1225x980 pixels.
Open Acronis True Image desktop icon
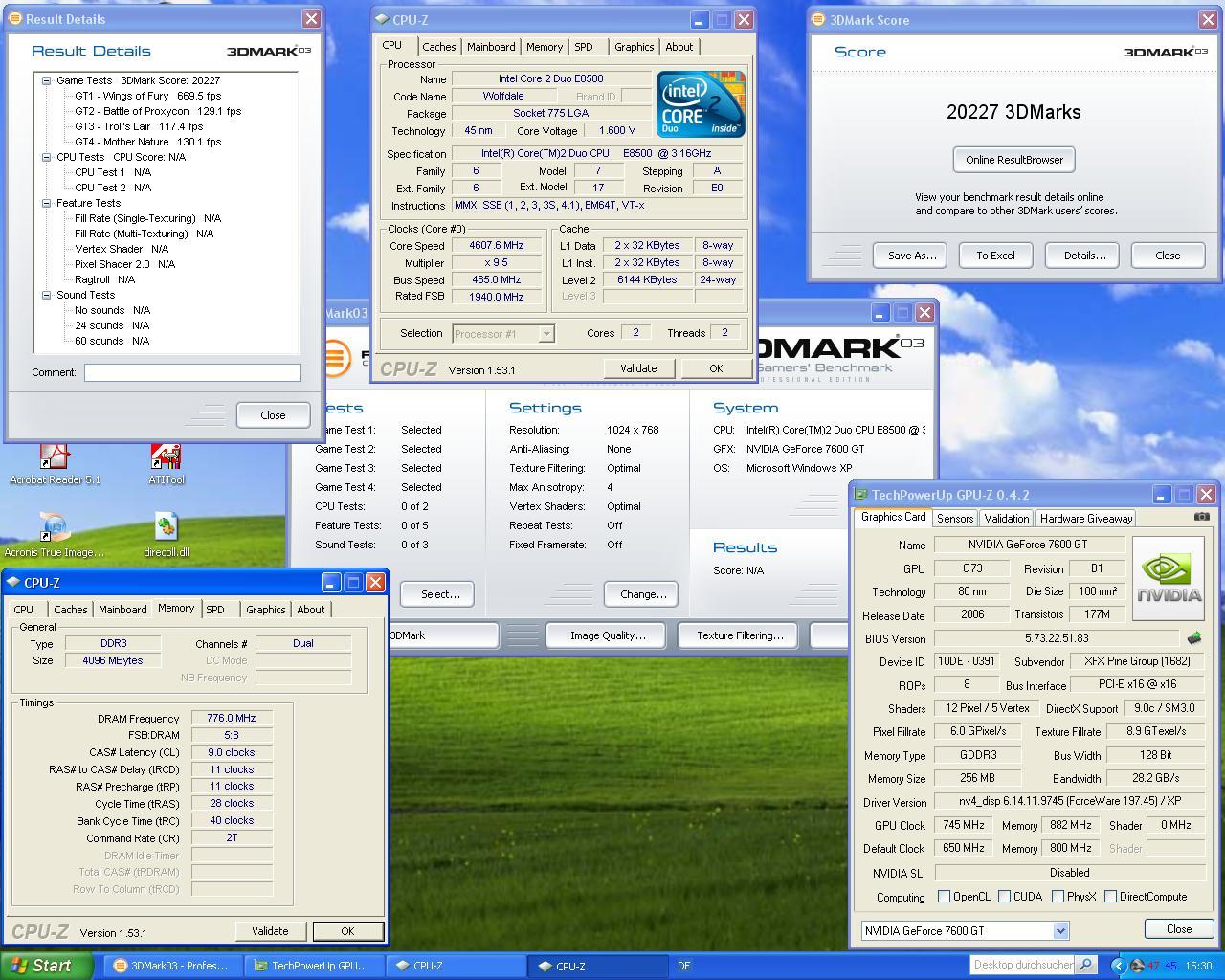coord(55,535)
